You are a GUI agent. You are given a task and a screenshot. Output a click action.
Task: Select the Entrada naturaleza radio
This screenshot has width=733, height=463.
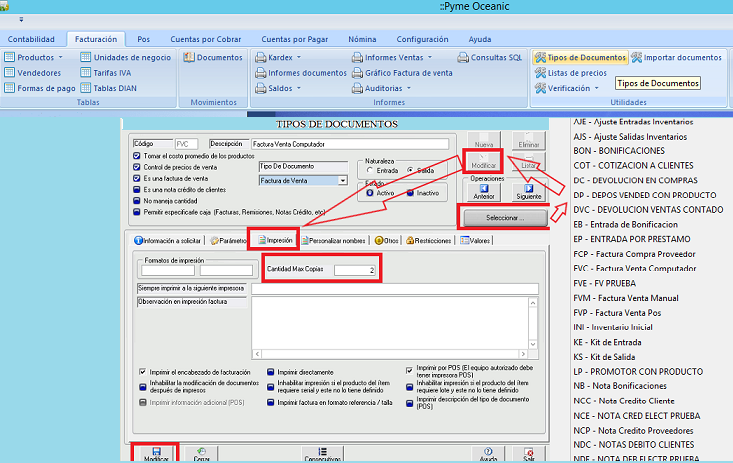(370, 170)
